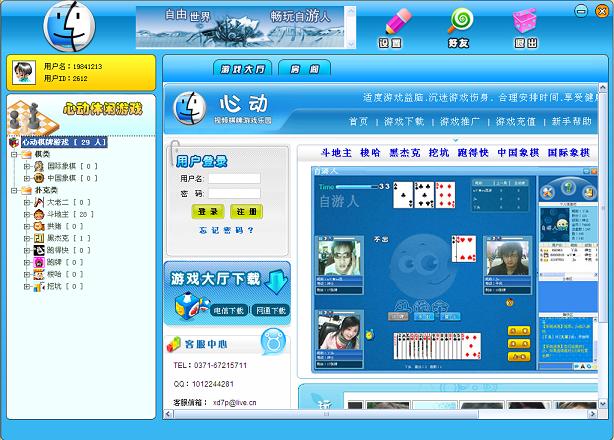The height and width of the screenshot is (440, 614).
Task: Open the 梭哈 link in game bar
Action: point(370,153)
